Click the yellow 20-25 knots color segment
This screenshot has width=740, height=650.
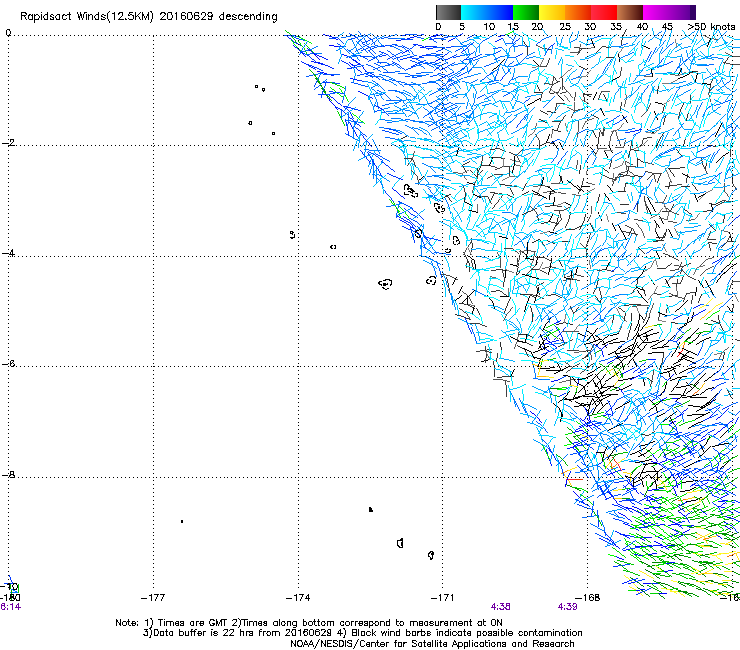[x=552, y=12]
